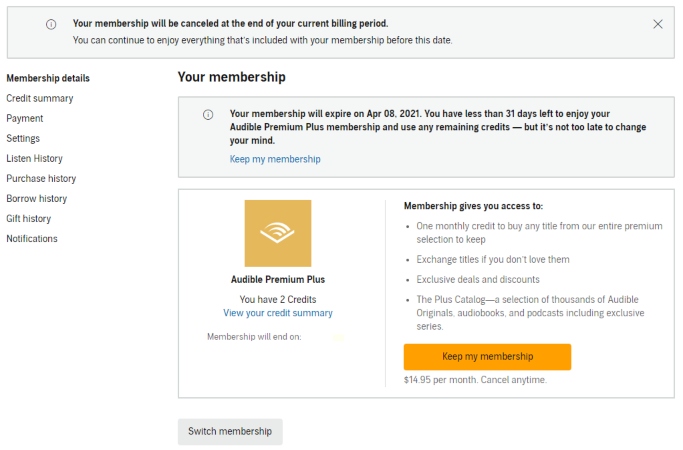
Task: Open Credit summary in the sidebar
Action: tap(40, 98)
